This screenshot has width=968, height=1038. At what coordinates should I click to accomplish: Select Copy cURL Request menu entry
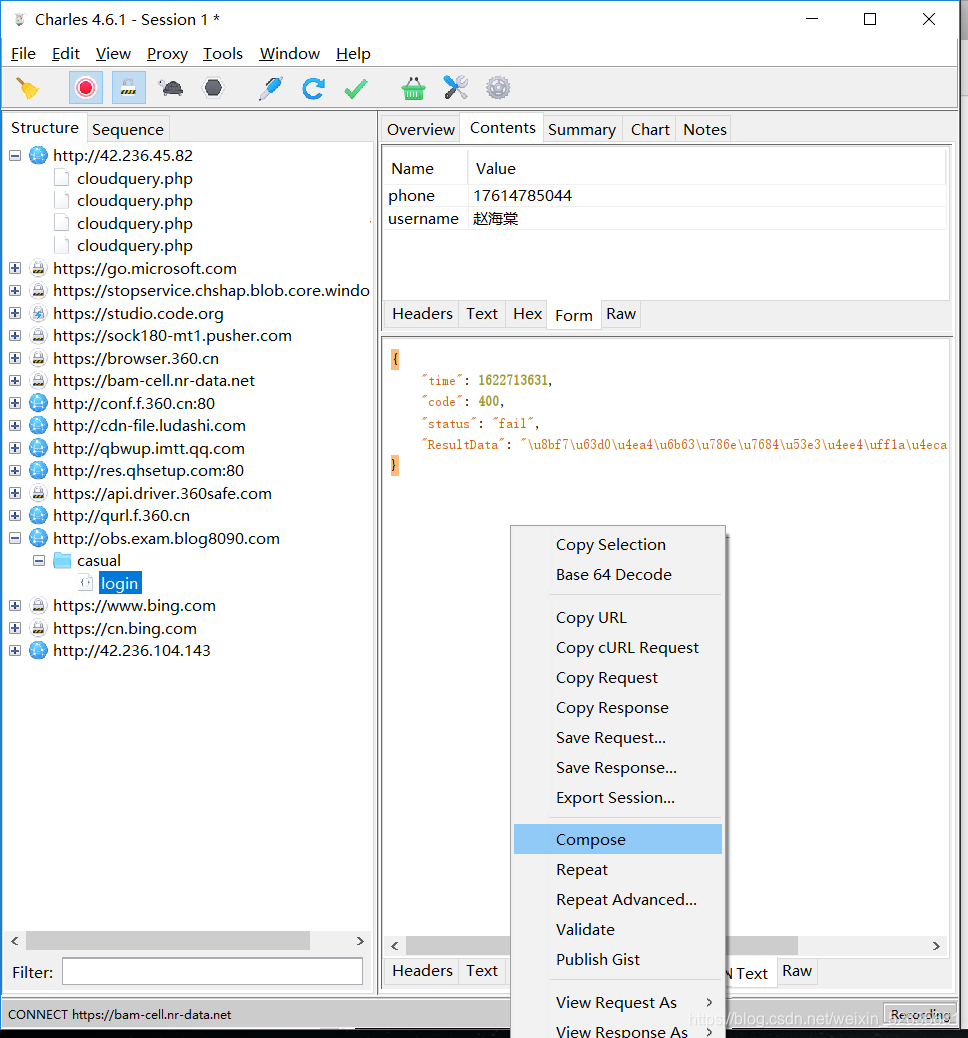point(627,647)
